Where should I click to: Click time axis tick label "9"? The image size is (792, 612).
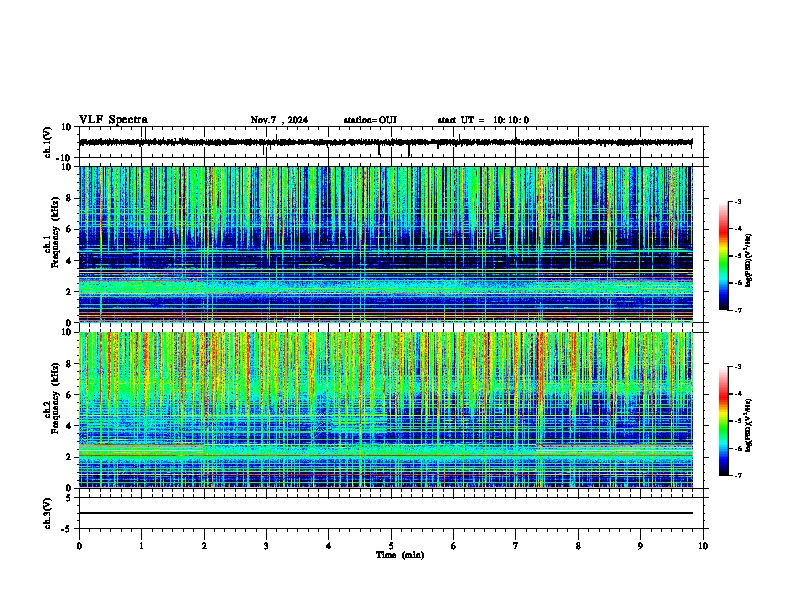(x=640, y=546)
